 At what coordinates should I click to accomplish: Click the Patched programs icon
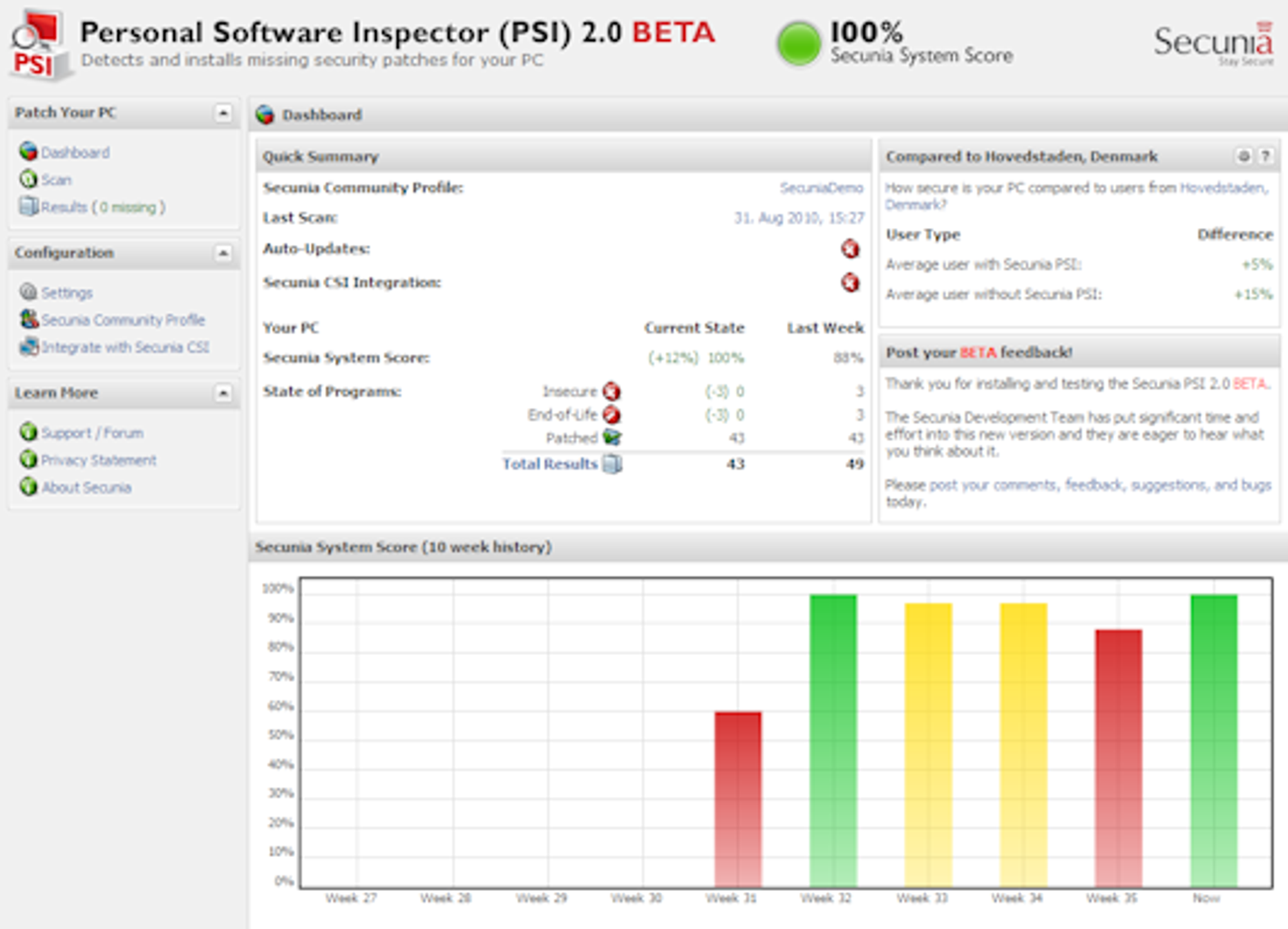pos(611,437)
